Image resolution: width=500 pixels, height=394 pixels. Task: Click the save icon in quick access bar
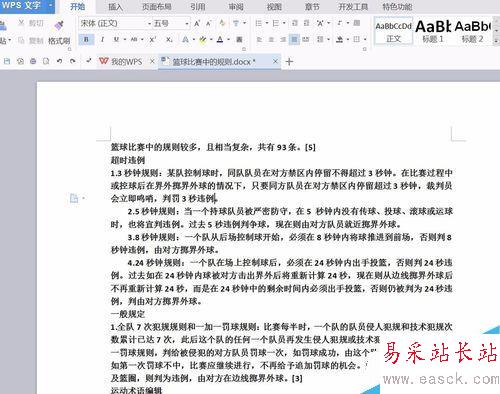7,61
